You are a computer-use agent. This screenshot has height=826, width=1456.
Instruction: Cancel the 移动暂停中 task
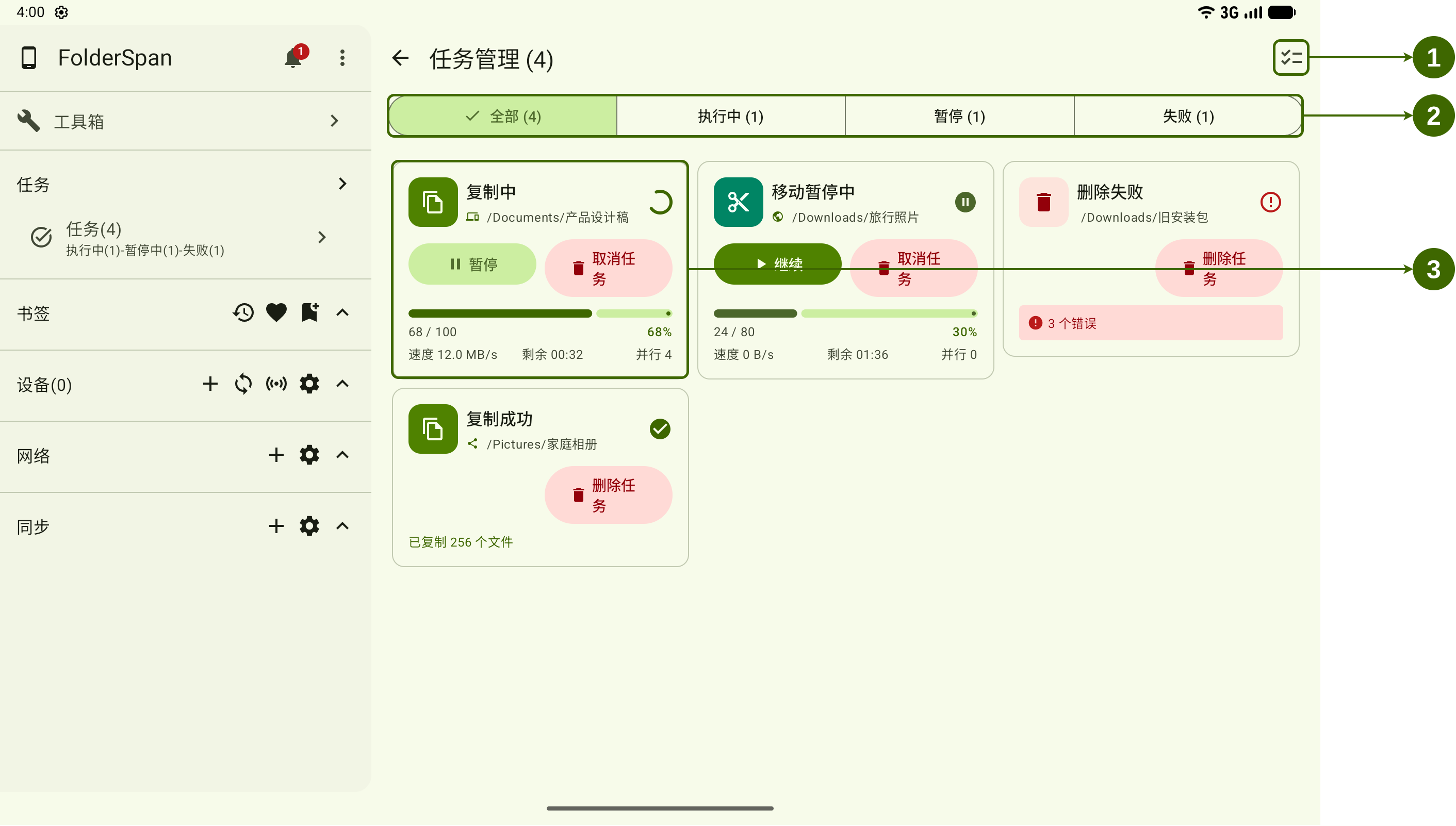(913, 268)
